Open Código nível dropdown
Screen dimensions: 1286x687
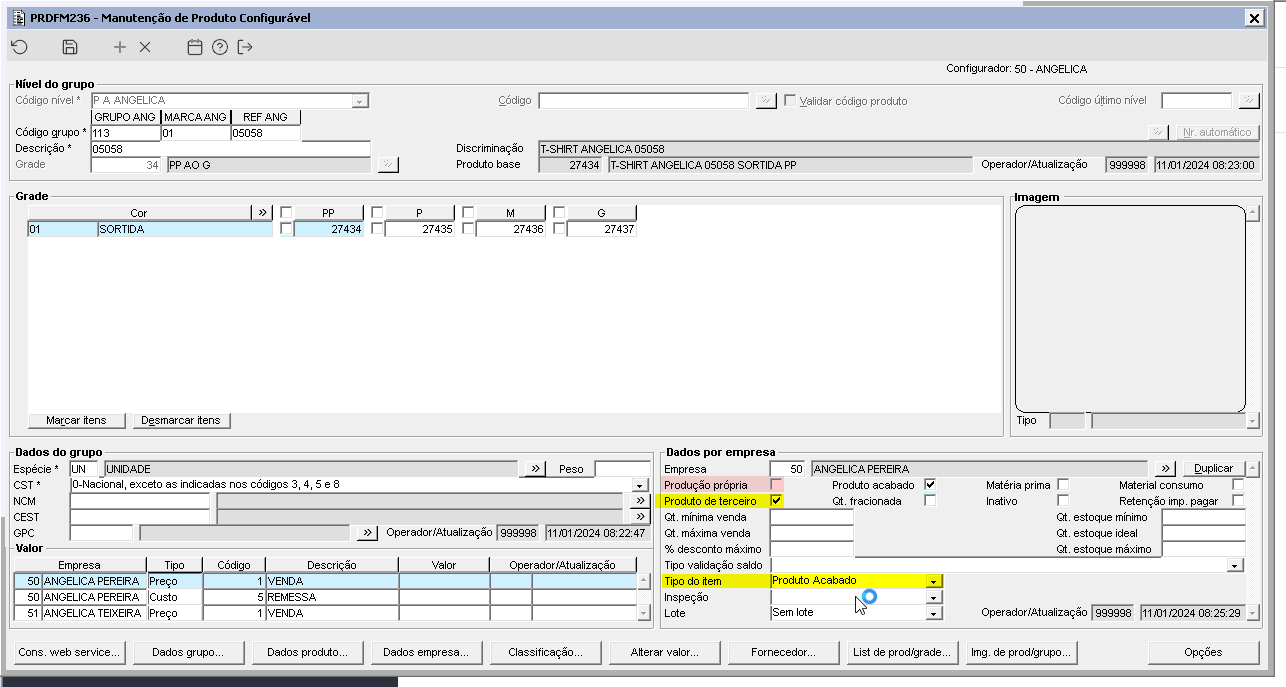pyautogui.click(x=360, y=101)
